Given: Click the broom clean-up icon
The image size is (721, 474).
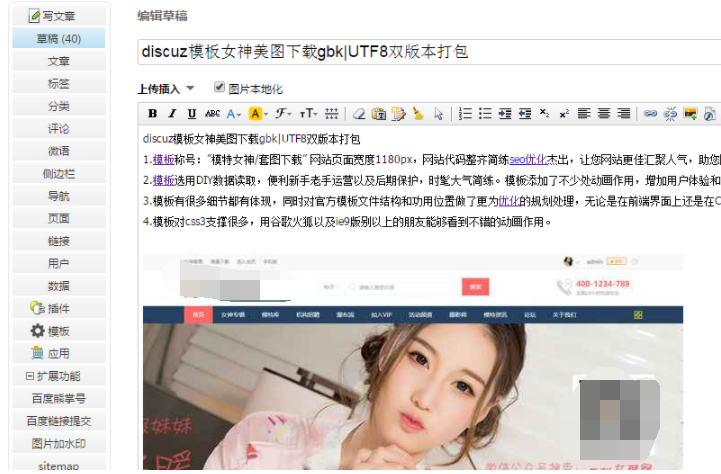Looking at the screenshot, I should 418,114.
